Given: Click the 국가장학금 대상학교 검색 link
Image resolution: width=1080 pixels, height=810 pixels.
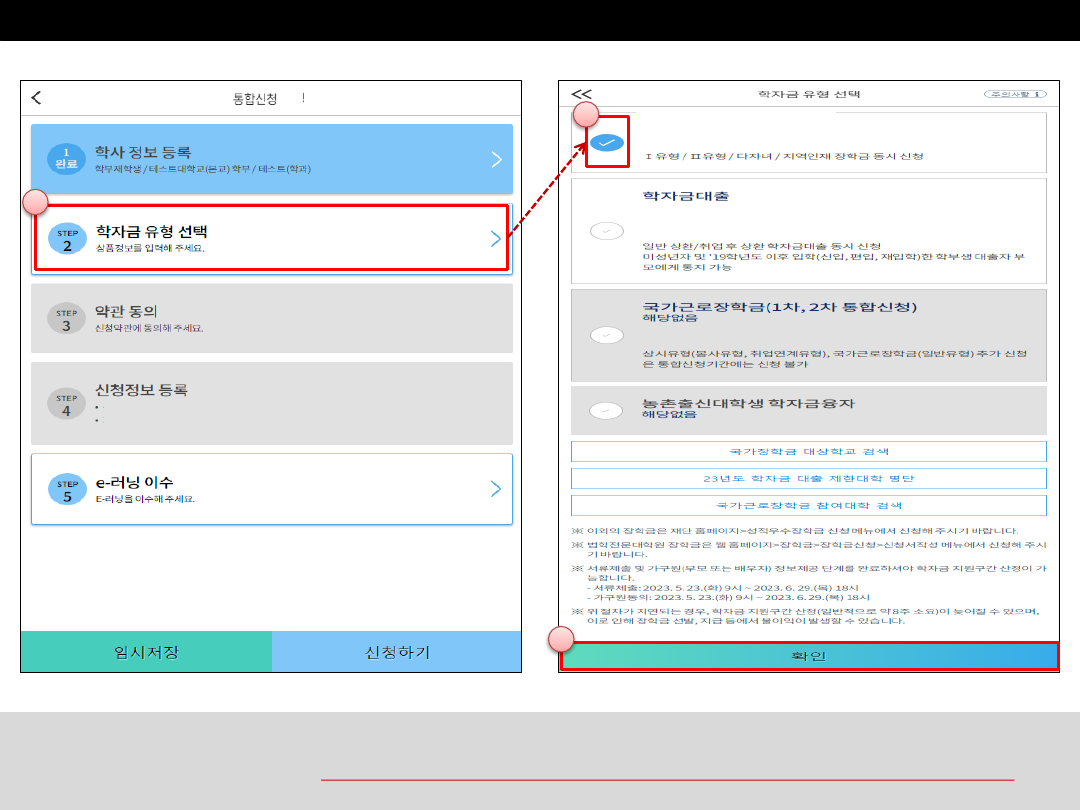Looking at the screenshot, I should click(x=808, y=452).
